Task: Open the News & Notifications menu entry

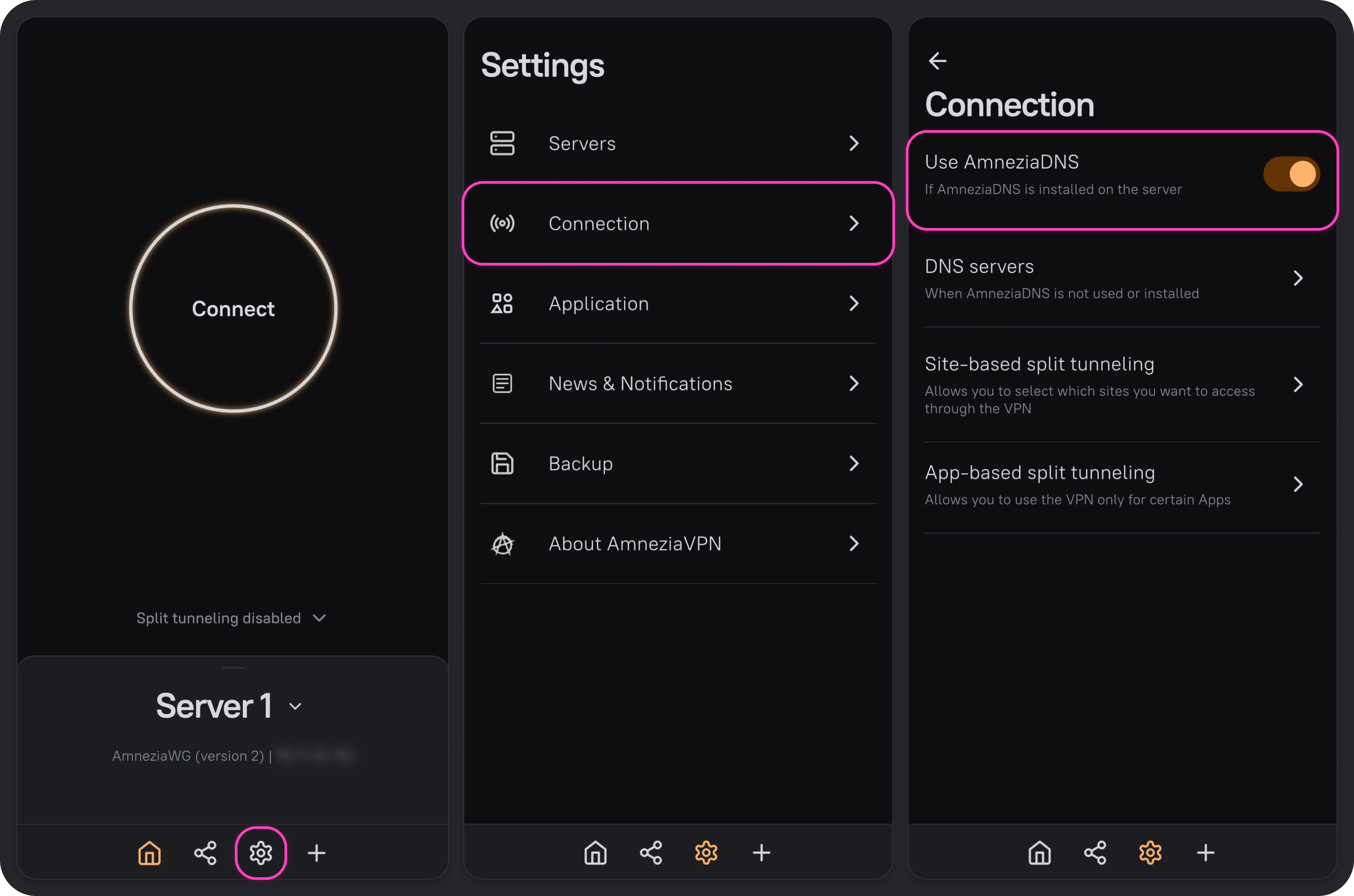Action: (678, 384)
